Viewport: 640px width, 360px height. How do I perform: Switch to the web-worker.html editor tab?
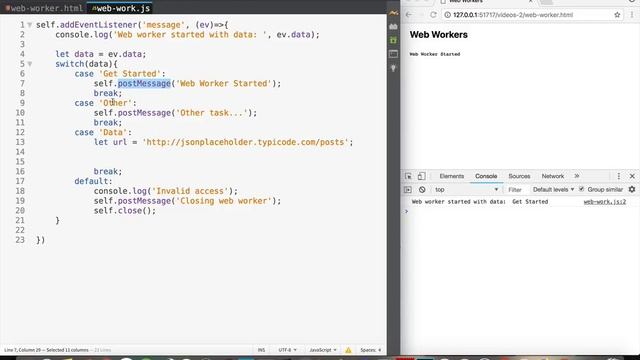(43, 8)
